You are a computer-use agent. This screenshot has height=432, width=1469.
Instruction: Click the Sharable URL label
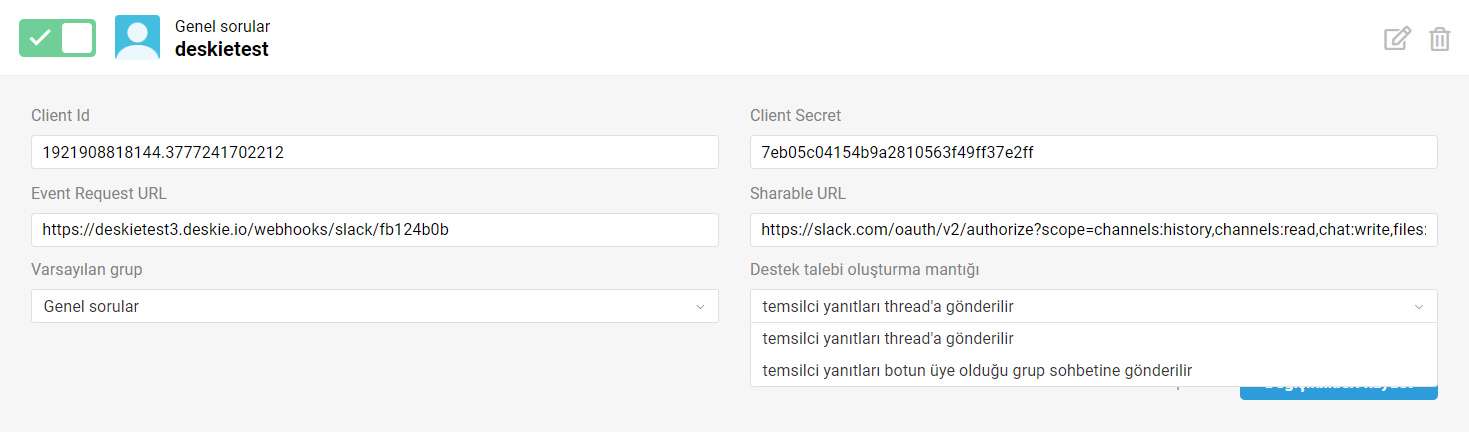click(x=798, y=193)
